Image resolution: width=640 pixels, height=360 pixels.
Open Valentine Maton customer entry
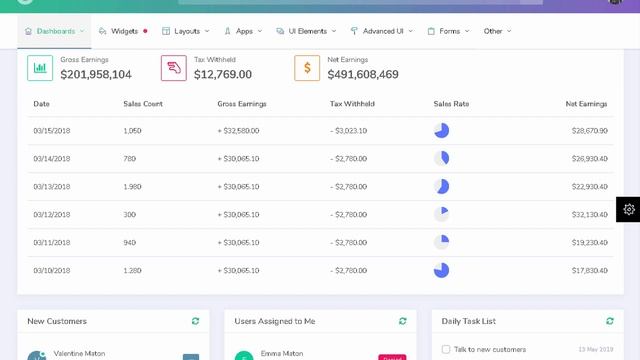pyautogui.click(x=79, y=353)
